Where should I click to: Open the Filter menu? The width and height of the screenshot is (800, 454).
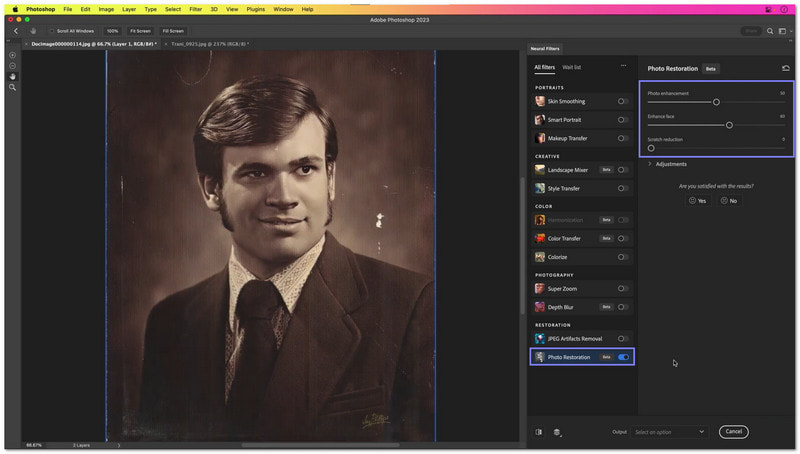[x=195, y=9]
